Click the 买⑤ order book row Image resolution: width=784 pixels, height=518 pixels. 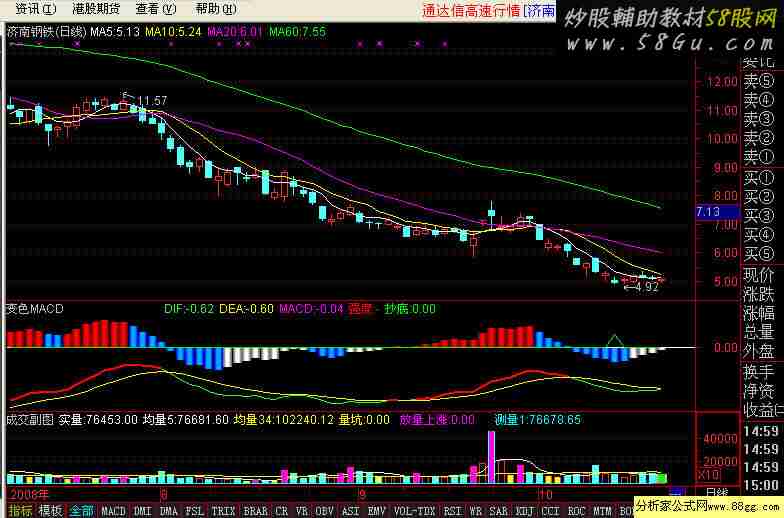point(758,254)
